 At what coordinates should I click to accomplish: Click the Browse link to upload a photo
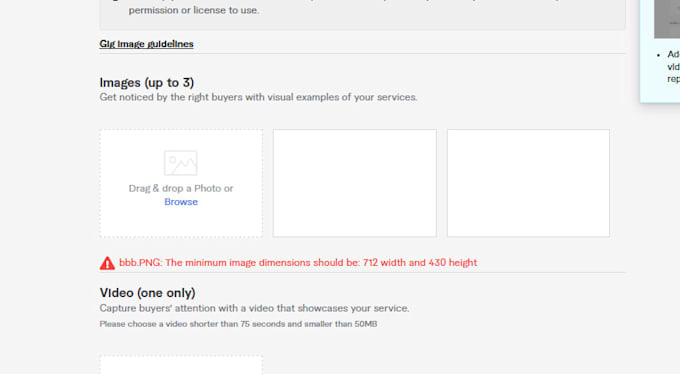181,202
